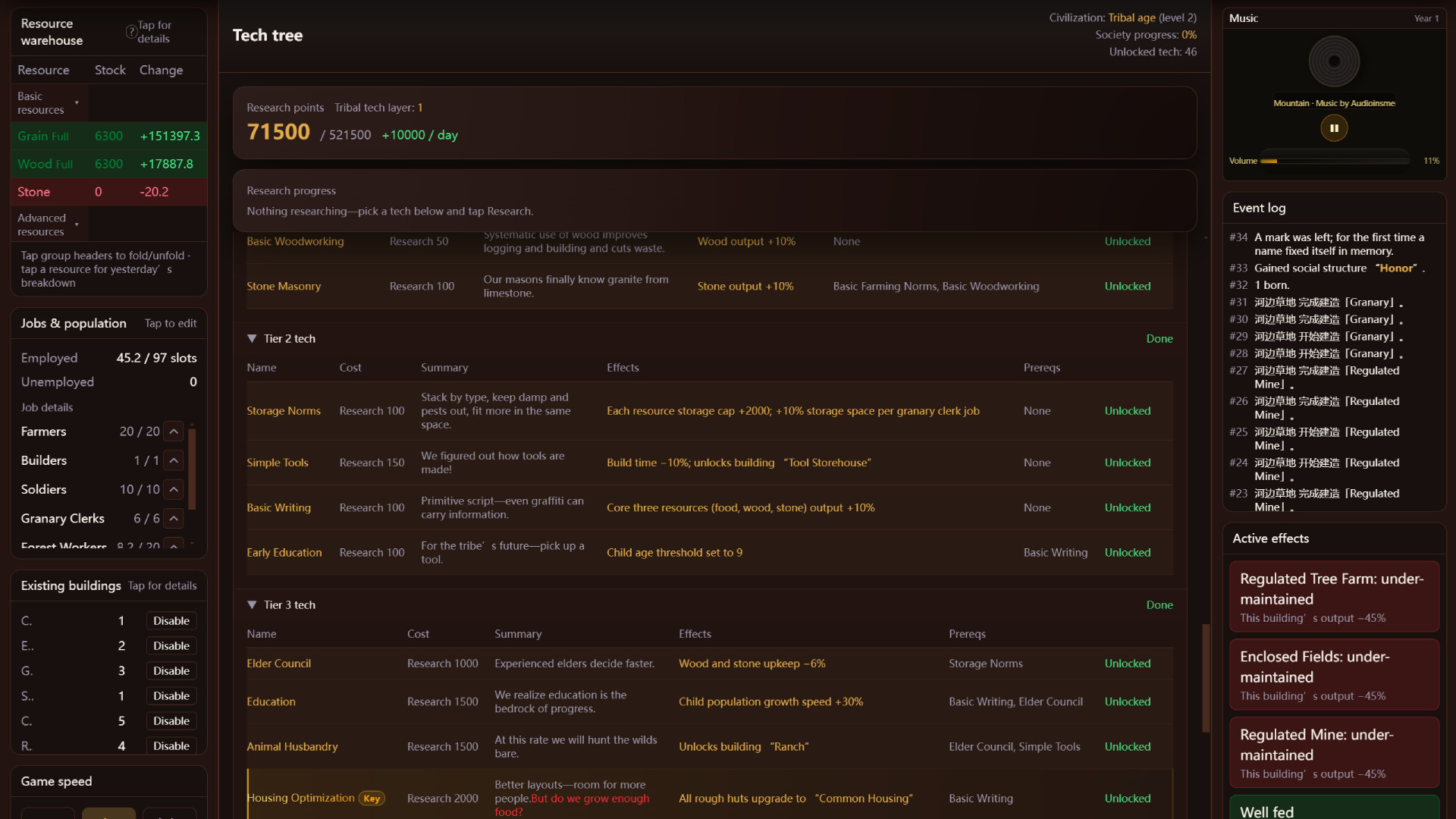1456x819 pixels.
Task: Click the Key badge on Housing Optimization
Action: click(372, 799)
